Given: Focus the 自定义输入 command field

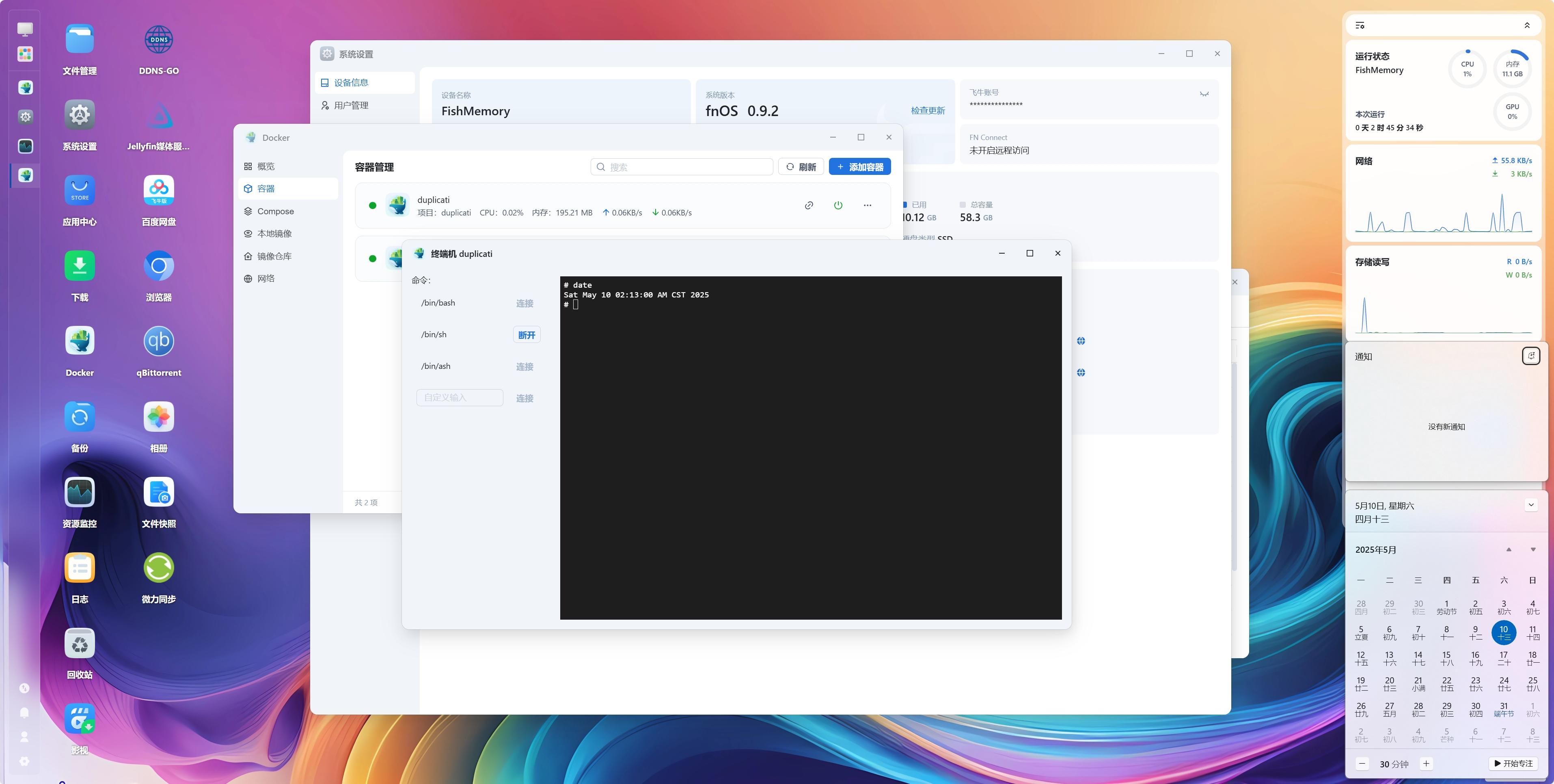Looking at the screenshot, I should [x=460, y=397].
